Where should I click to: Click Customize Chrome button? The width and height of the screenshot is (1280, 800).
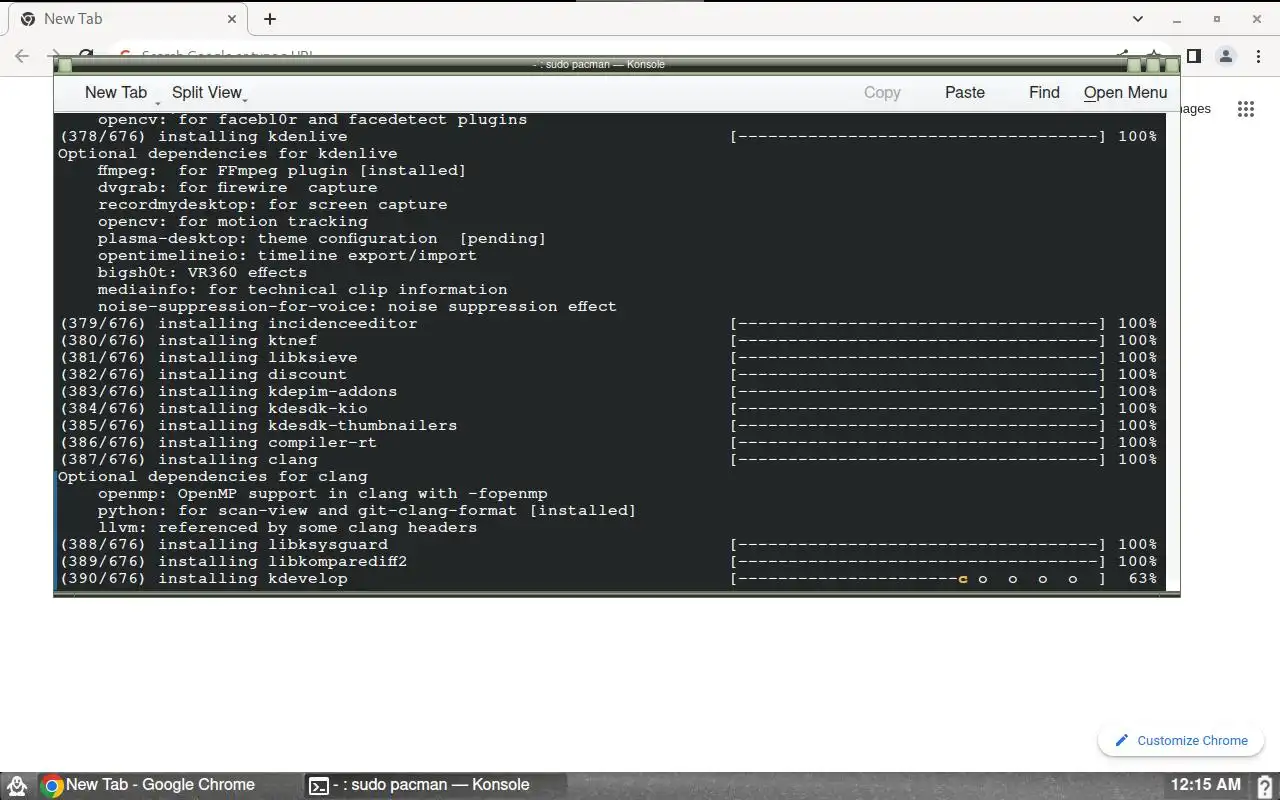pos(1181,740)
